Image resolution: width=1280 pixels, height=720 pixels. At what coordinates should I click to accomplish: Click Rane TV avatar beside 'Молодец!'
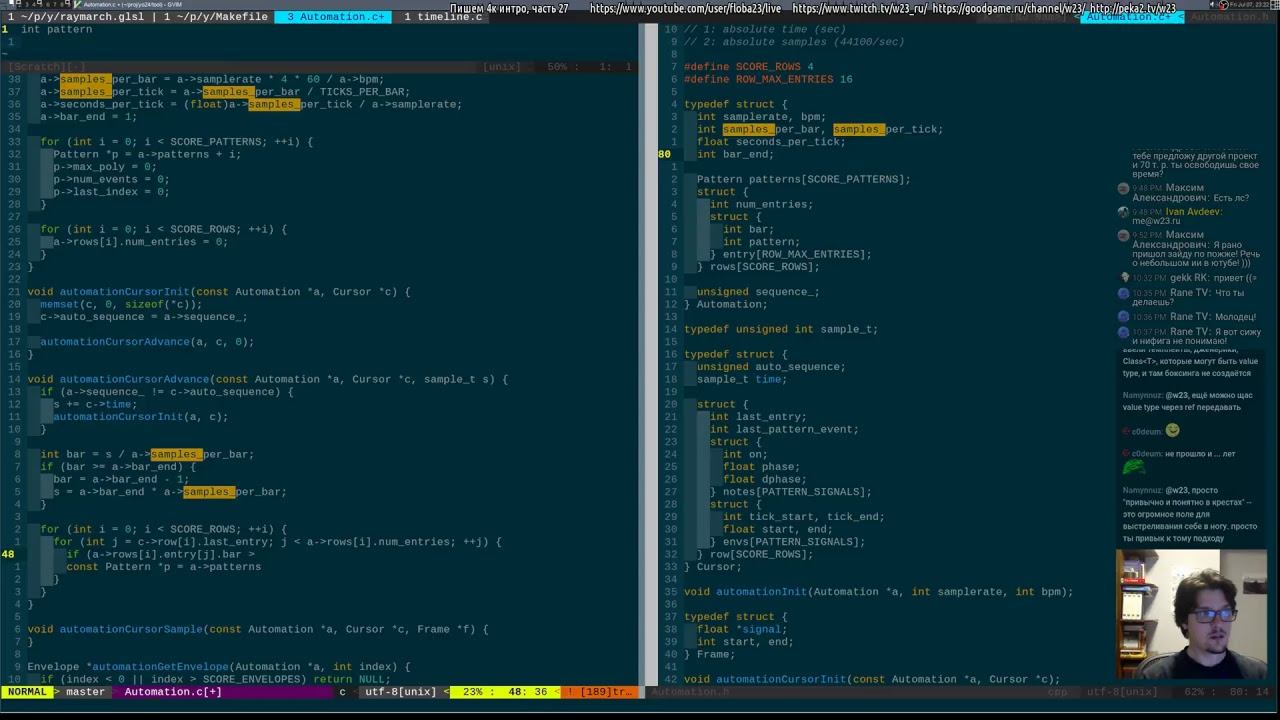coord(1124,317)
